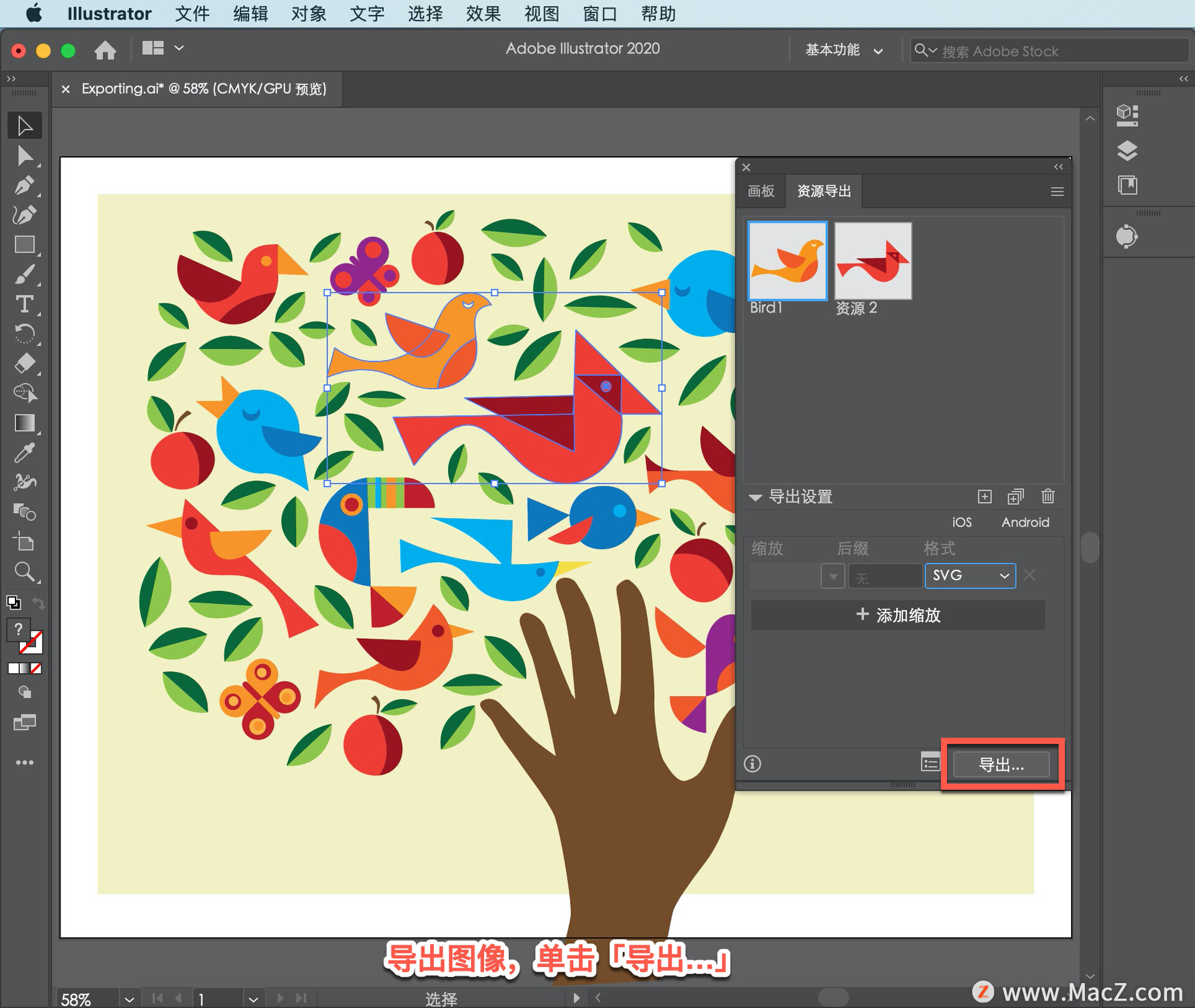
Task: Select the Curvature tool
Action: 25,215
